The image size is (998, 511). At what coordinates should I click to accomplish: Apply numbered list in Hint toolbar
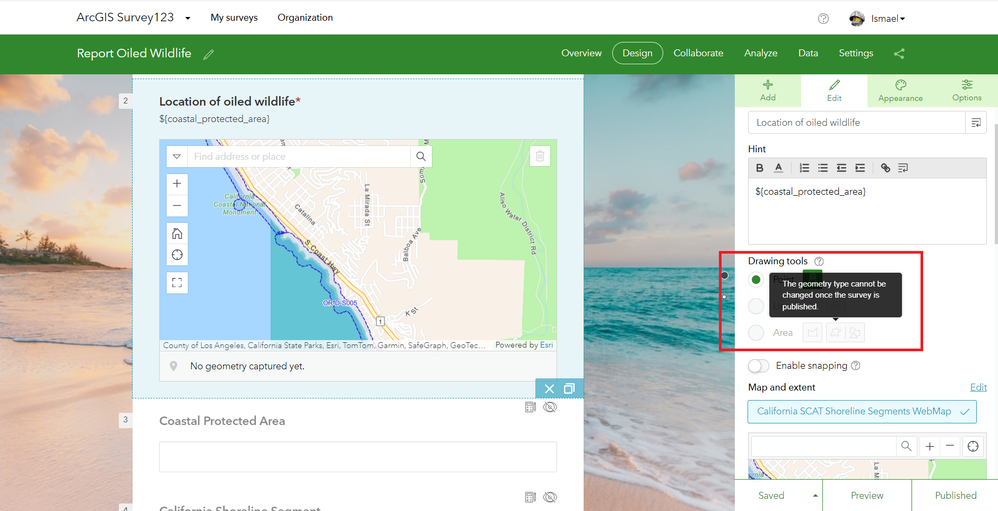pos(805,168)
